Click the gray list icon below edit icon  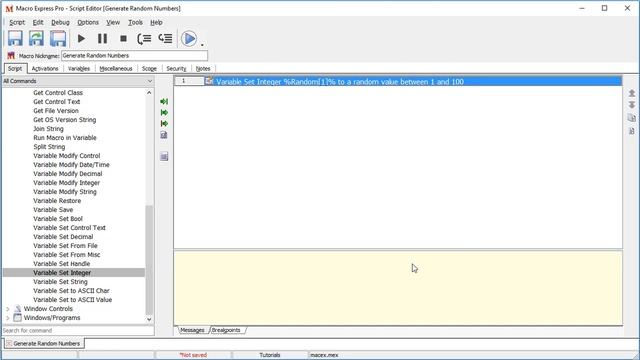tap(164, 156)
